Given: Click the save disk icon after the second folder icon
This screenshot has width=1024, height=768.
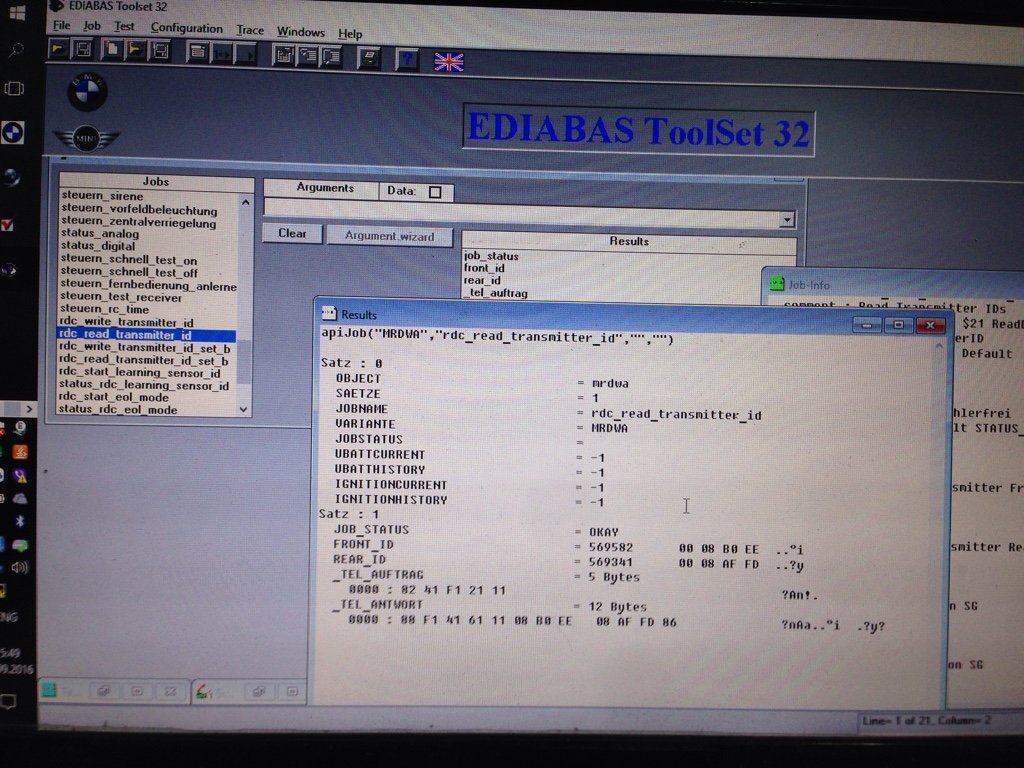Looking at the screenshot, I should coord(160,51).
